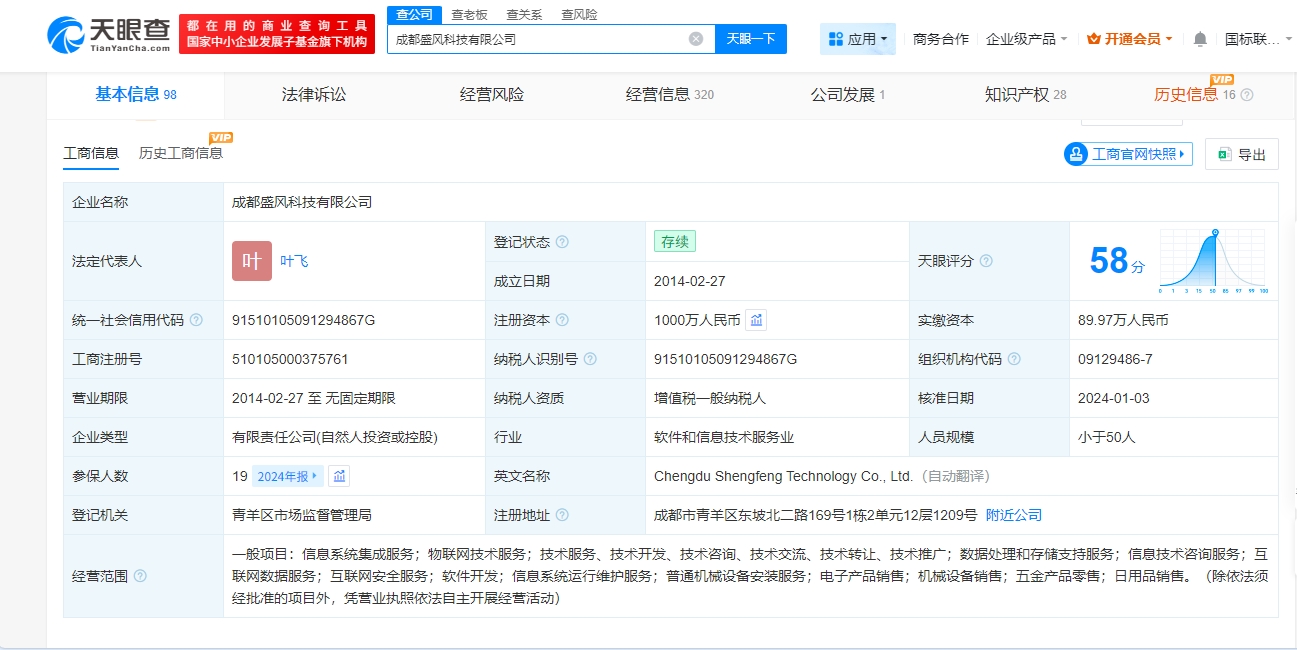The width and height of the screenshot is (1297, 650).
Task: Select the 历史工商信息 sub-tab
Action: (x=181, y=153)
